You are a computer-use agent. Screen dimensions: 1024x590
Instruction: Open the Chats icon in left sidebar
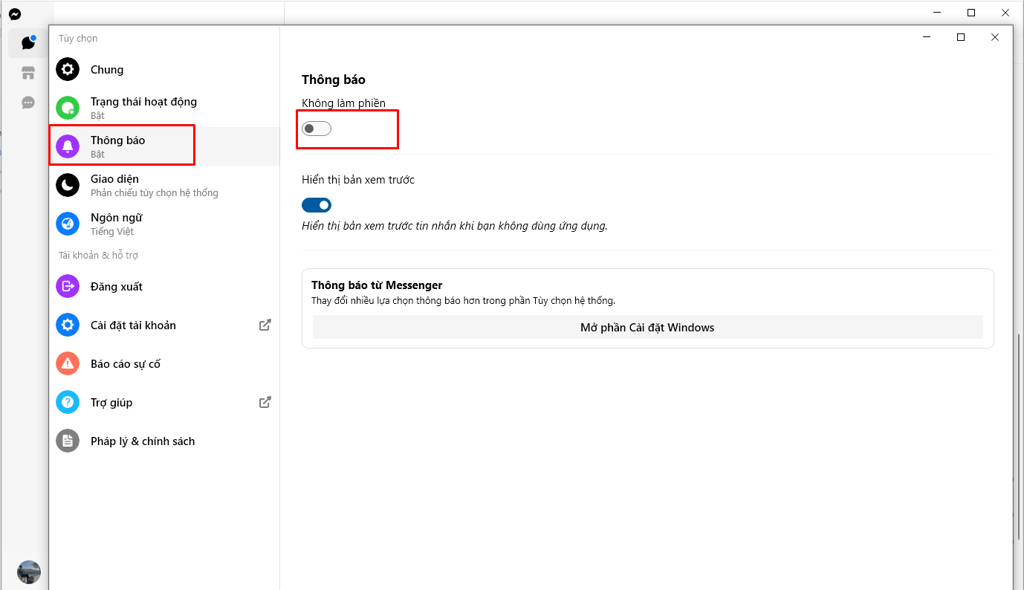tap(28, 43)
